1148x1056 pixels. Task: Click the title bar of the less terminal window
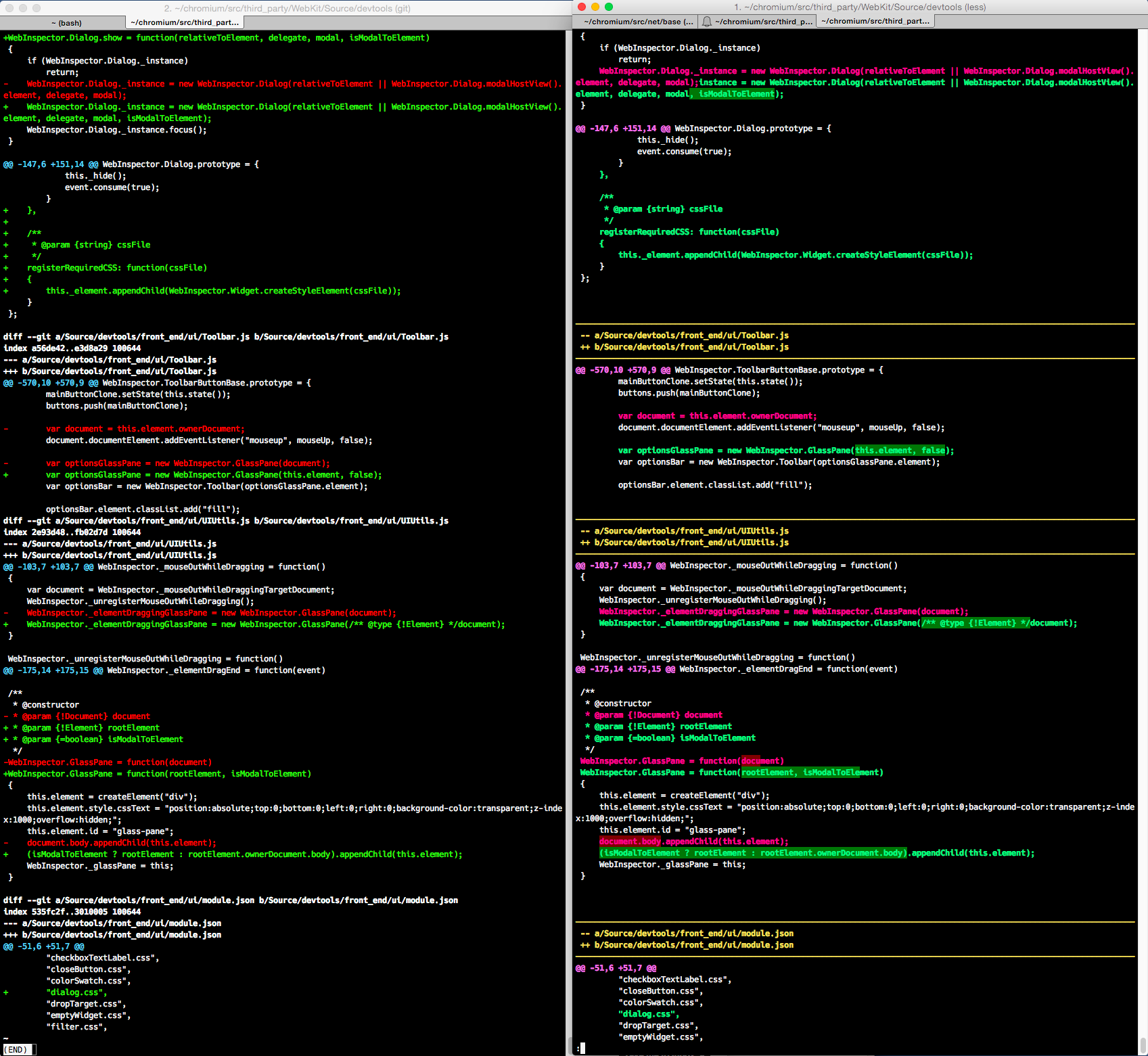click(859, 7)
